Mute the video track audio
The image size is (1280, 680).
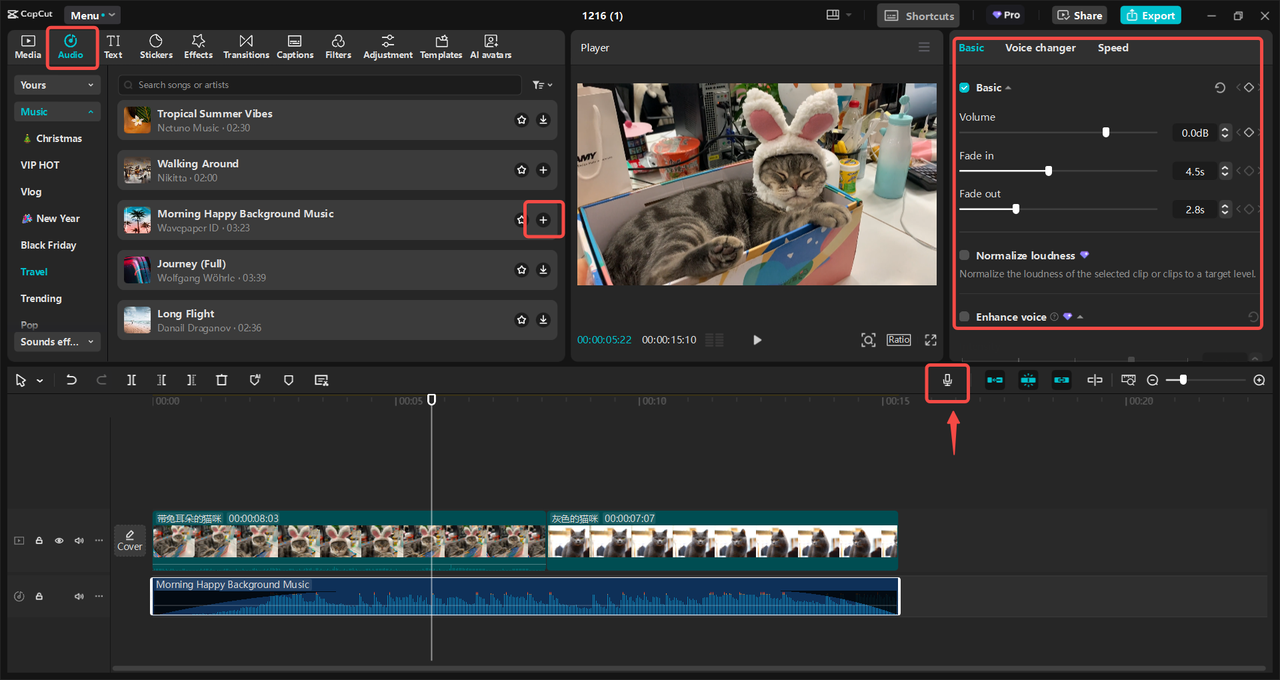(79, 541)
